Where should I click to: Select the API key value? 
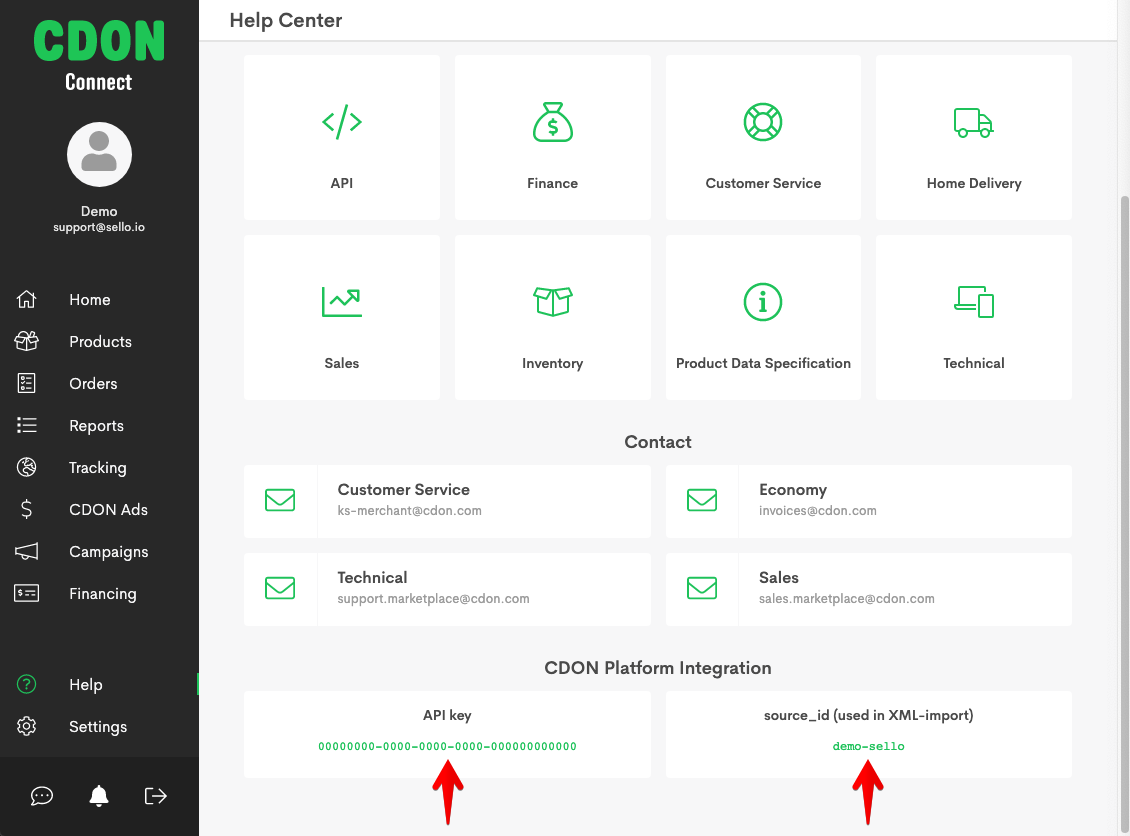click(448, 746)
